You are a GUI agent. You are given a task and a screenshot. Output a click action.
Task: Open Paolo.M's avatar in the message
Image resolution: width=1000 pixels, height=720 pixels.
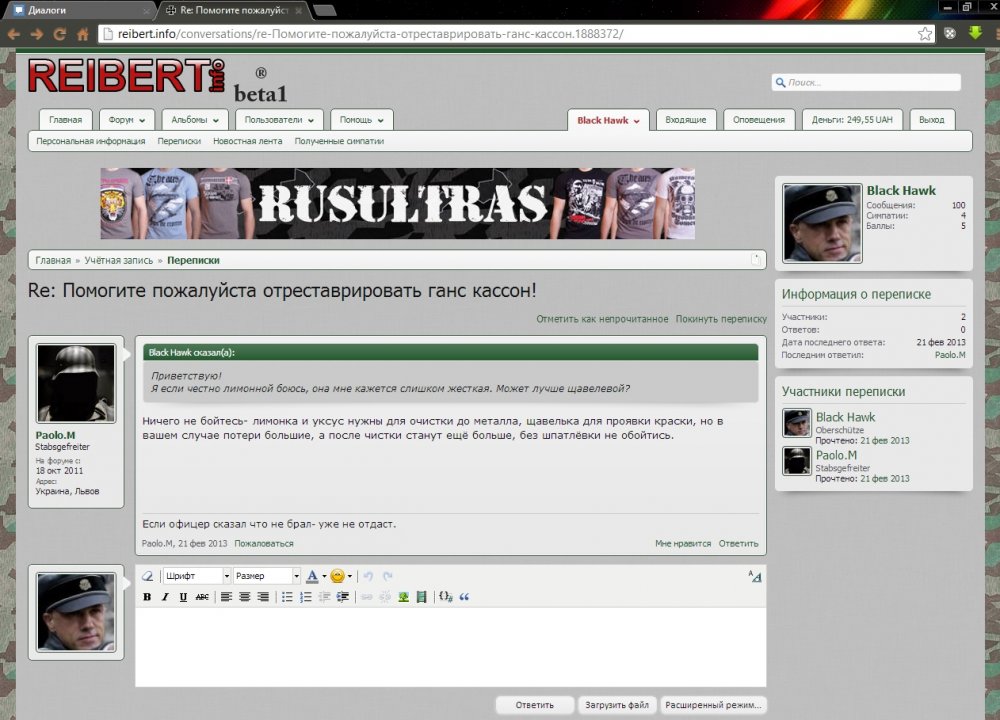click(76, 383)
